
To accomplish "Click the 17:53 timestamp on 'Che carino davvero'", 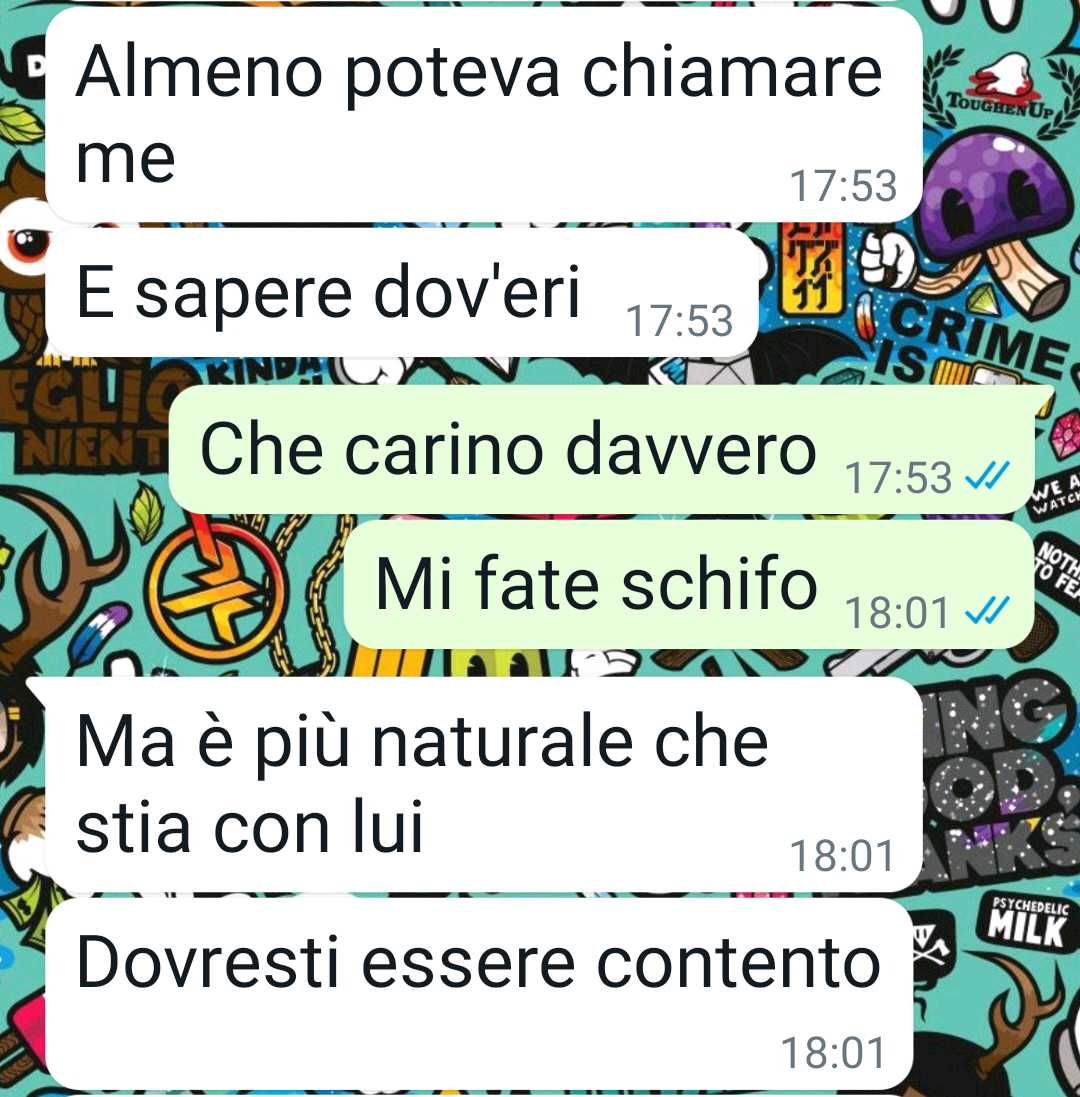I will tap(899, 478).
